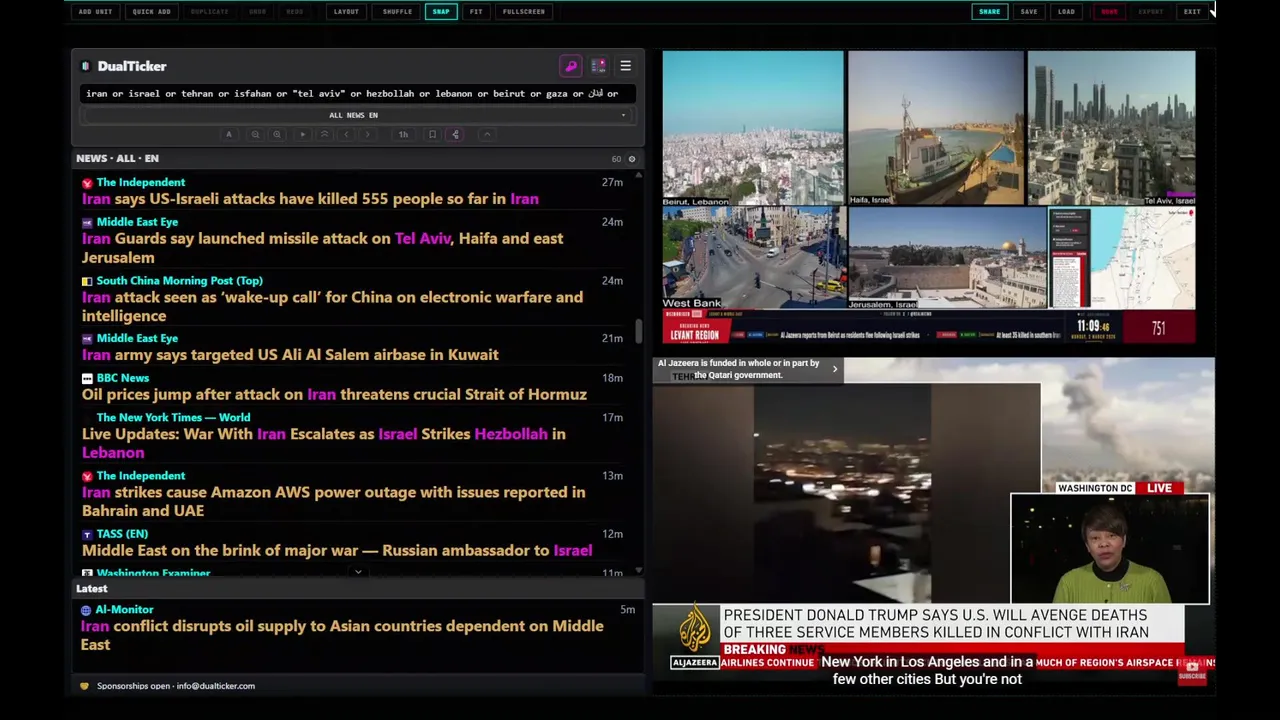Image resolution: width=1280 pixels, height=720 pixels.
Task: Click the LOAD button
Action: pyautogui.click(x=1066, y=12)
